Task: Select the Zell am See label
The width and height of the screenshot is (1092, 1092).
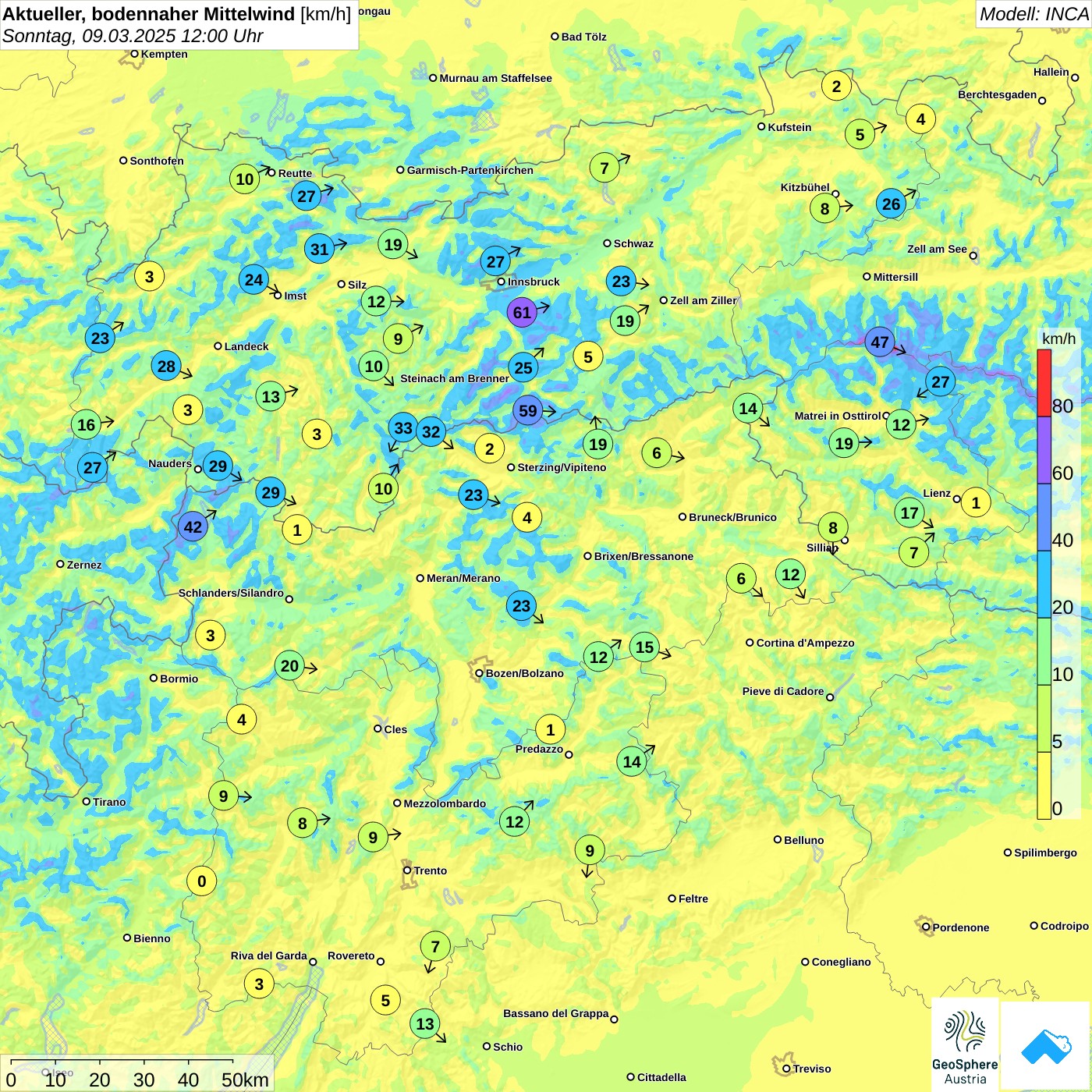Action: pos(937,249)
